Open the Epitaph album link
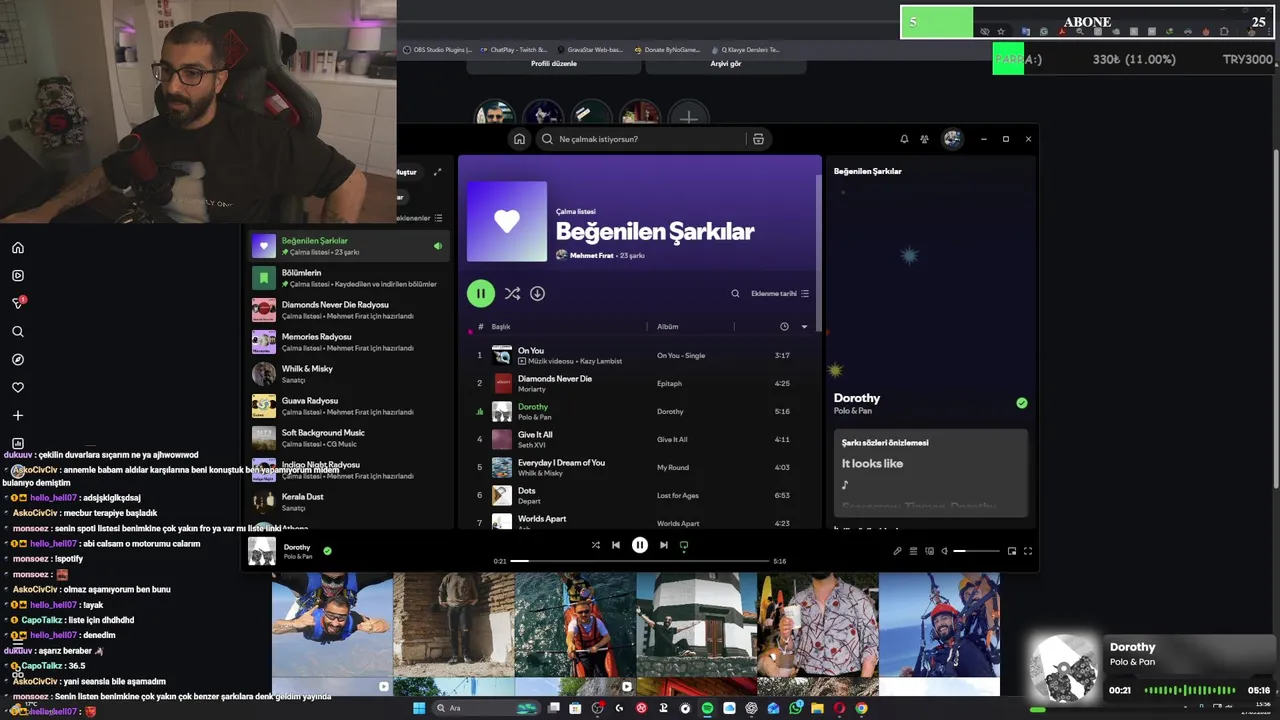Image resolution: width=1280 pixels, height=720 pixels. 669,384
